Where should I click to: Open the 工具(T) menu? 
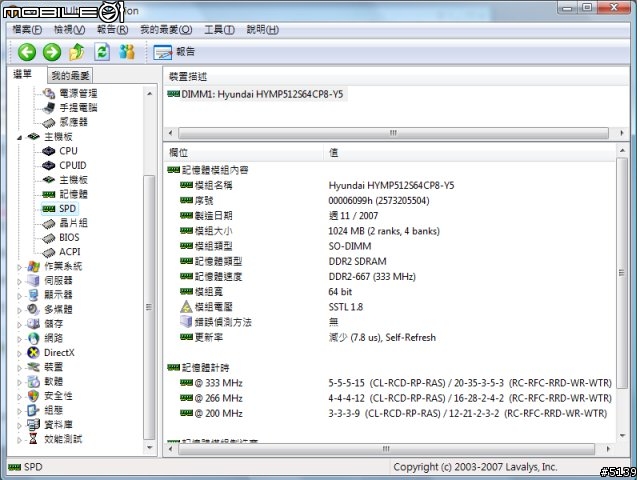[x=219, y=30]
